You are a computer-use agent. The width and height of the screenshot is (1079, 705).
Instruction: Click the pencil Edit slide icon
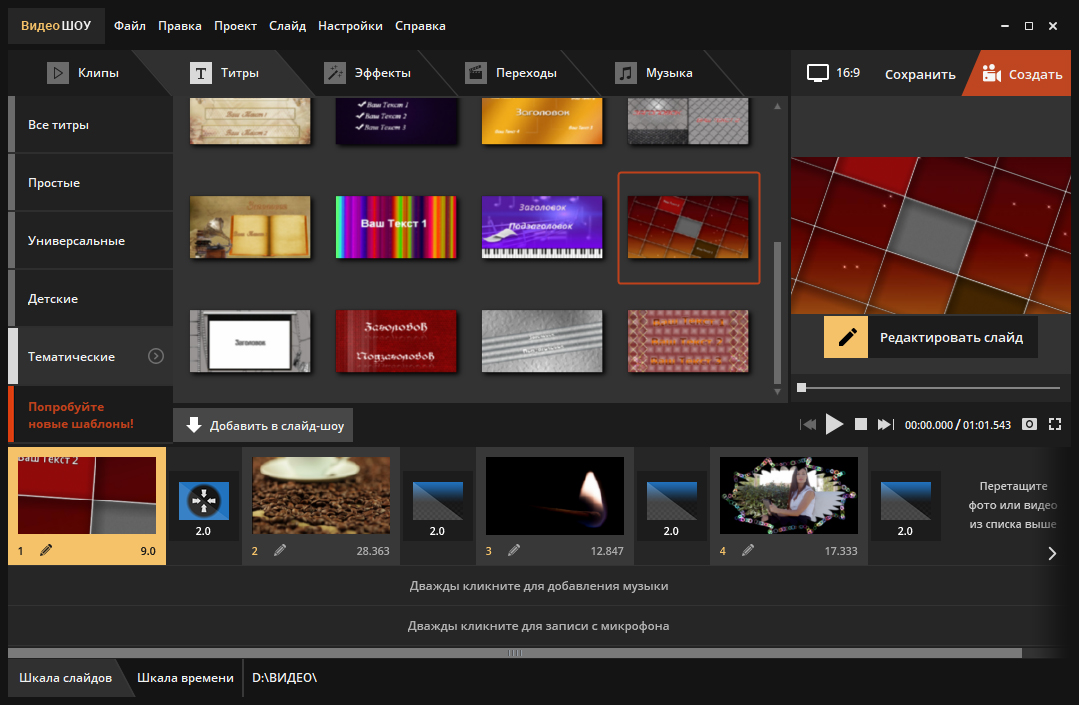846,337
